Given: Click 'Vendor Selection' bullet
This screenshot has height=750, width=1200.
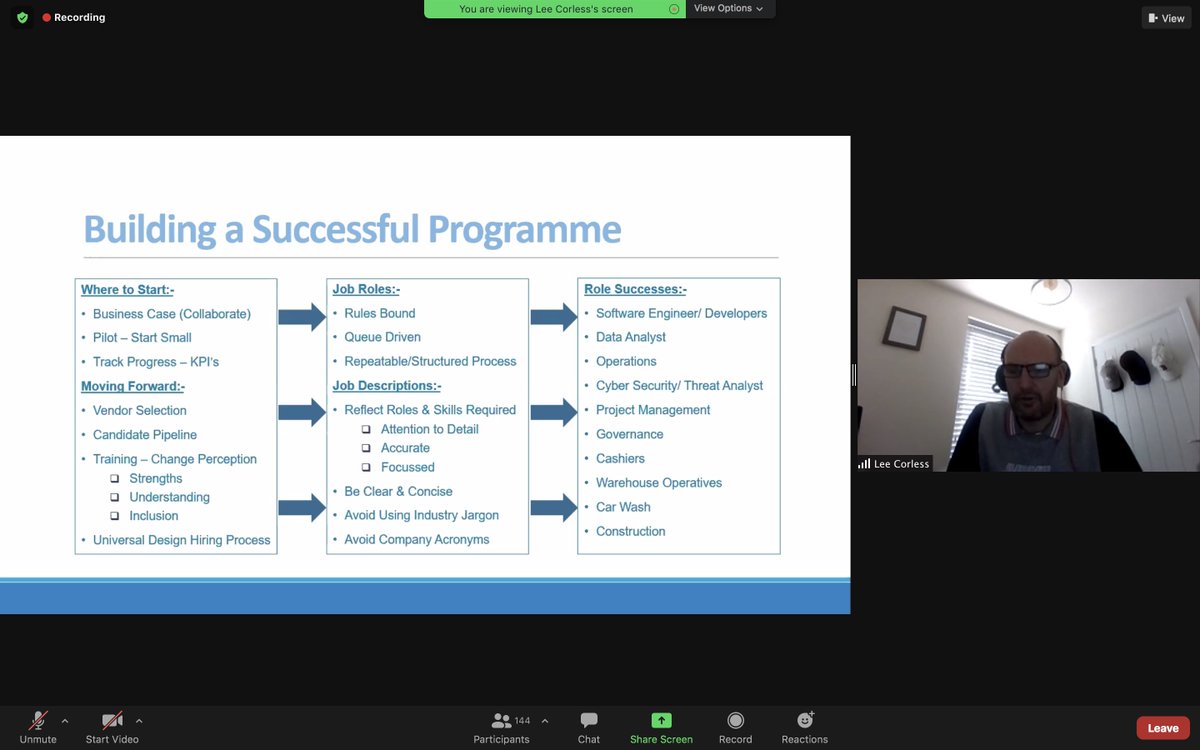Looking at the screenshot, I should 140,411.
